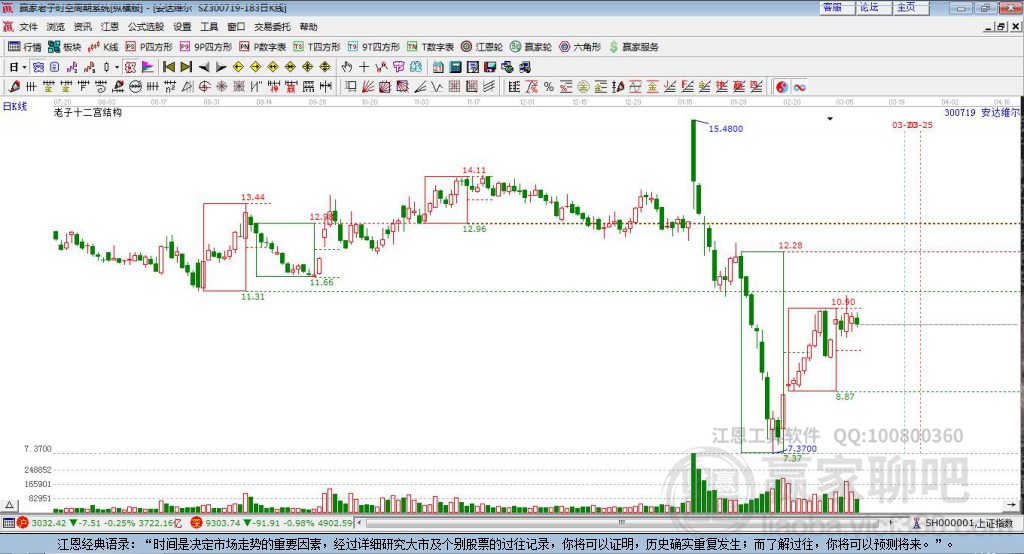Click the yin-yang symbol icon
The image size is (1024, 554).
click(782, 86)
